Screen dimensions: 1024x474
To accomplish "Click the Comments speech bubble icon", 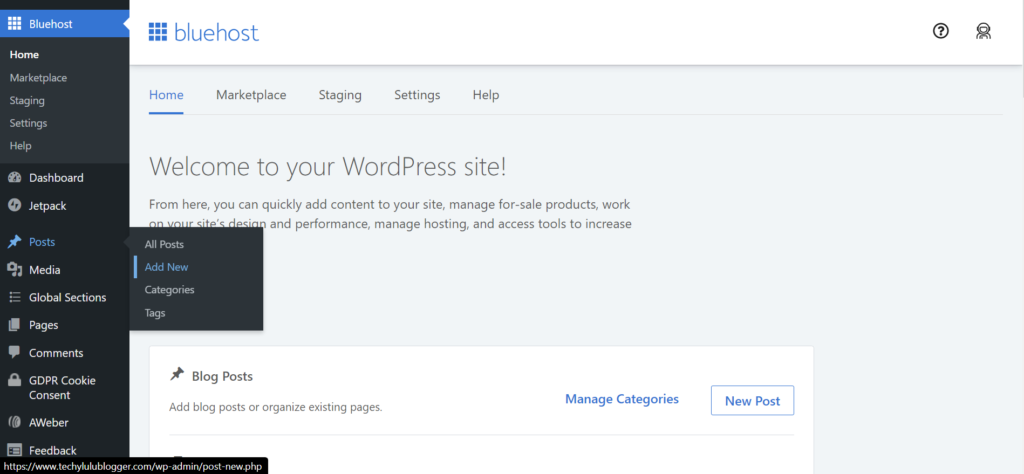I will (15, 353).
